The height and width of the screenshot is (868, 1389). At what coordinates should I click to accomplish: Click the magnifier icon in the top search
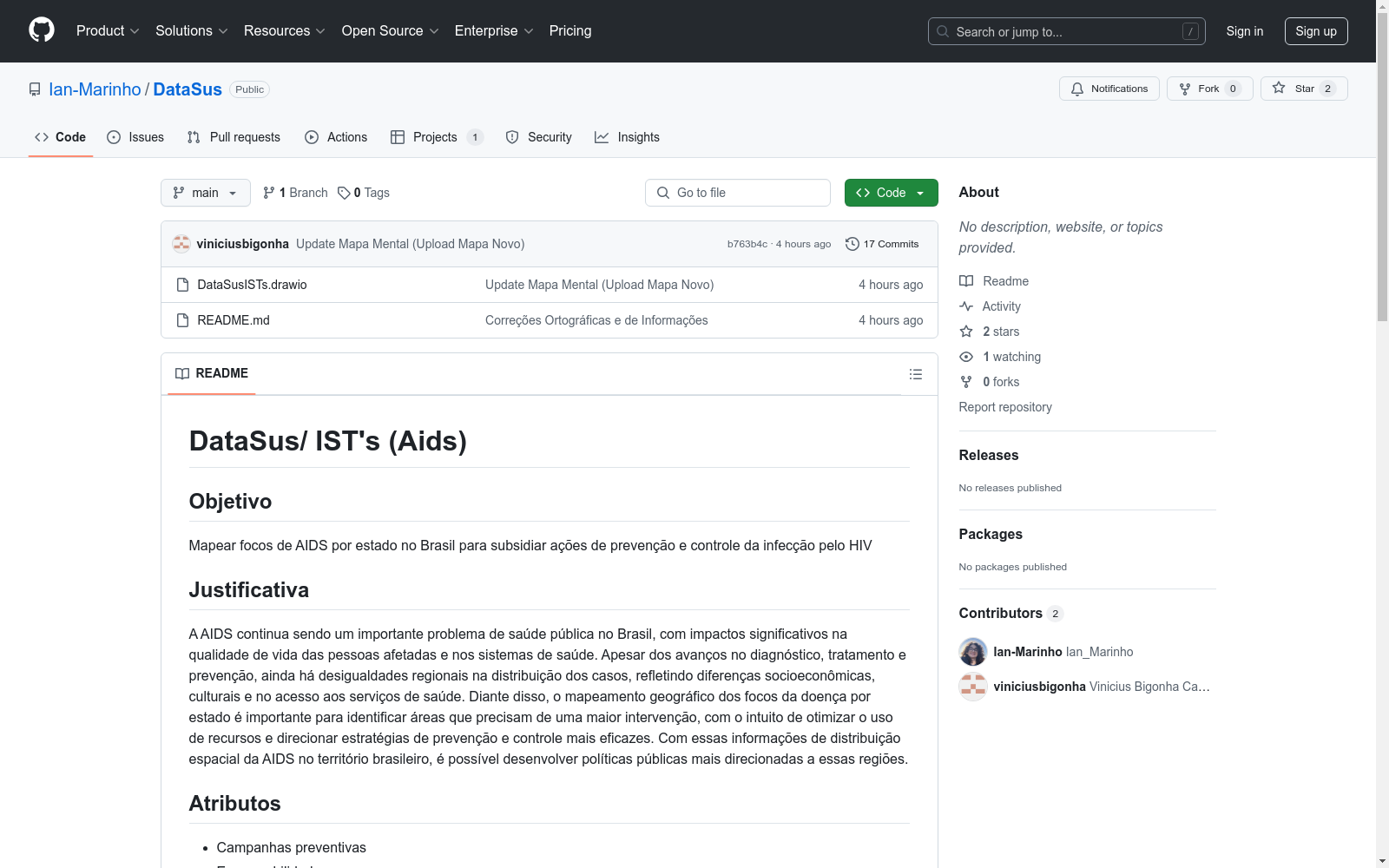click(943, 31)
